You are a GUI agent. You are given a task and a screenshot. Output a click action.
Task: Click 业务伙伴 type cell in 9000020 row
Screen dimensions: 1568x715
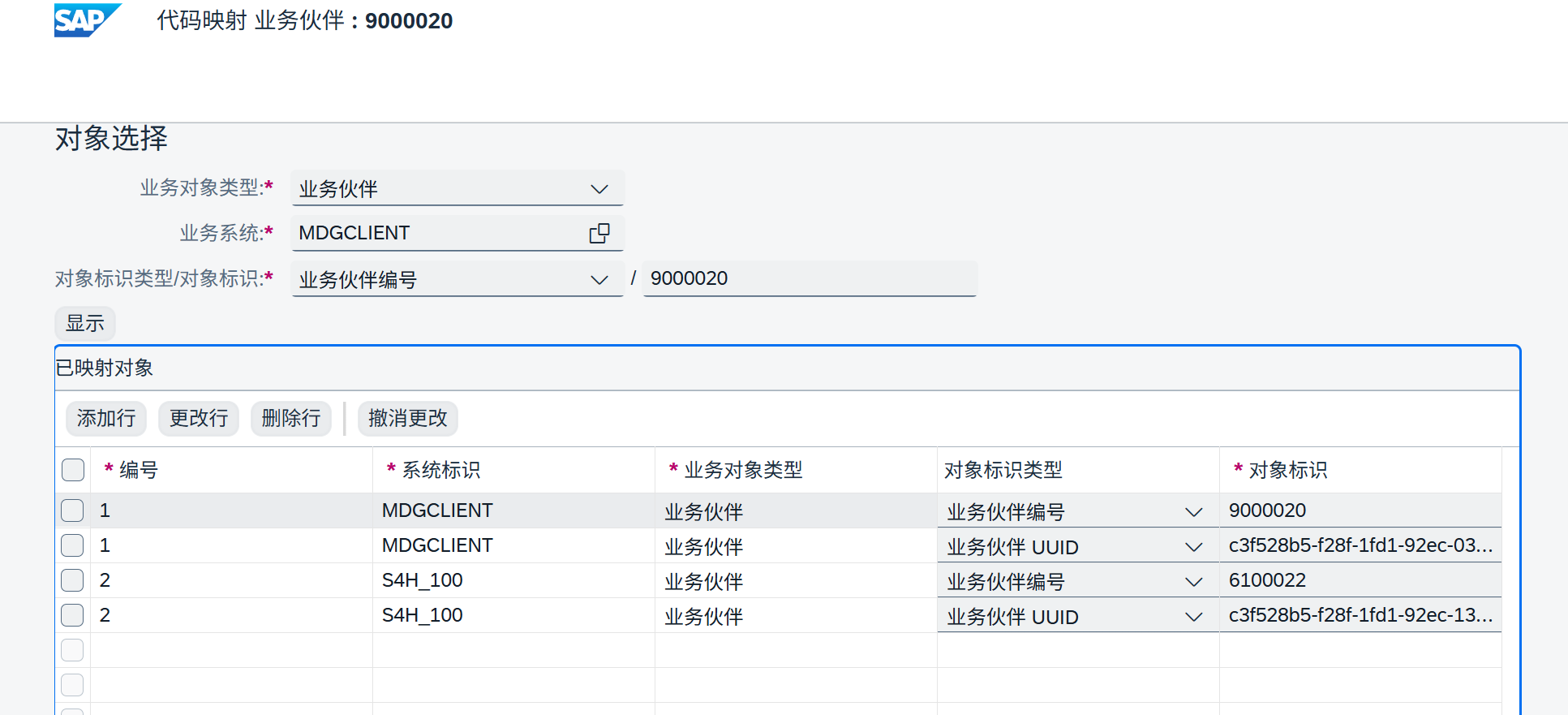pos(796,510)
